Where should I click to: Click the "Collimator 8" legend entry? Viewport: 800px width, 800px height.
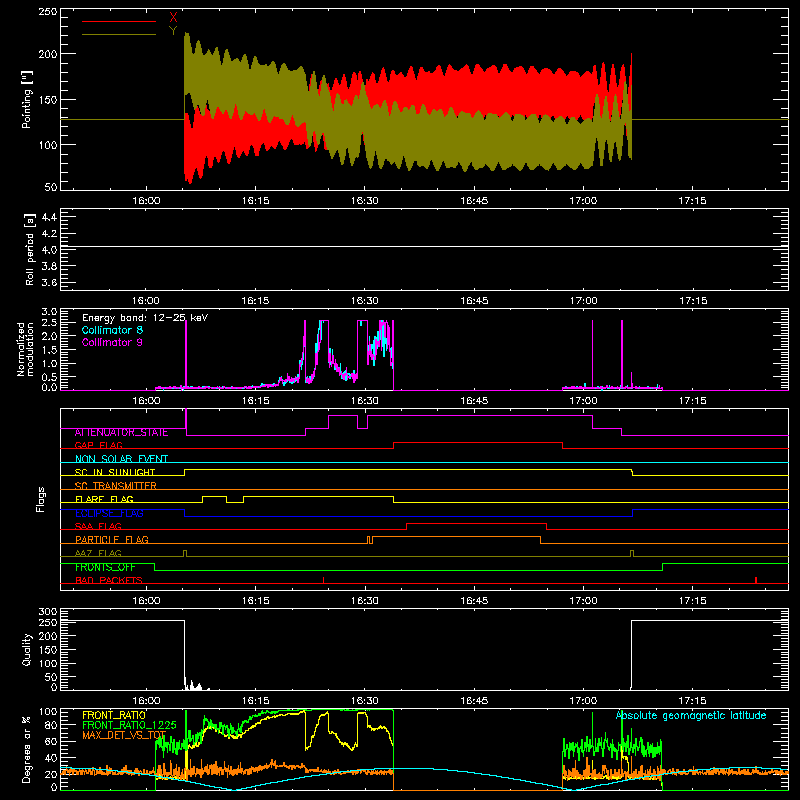[x=112, y=330]
